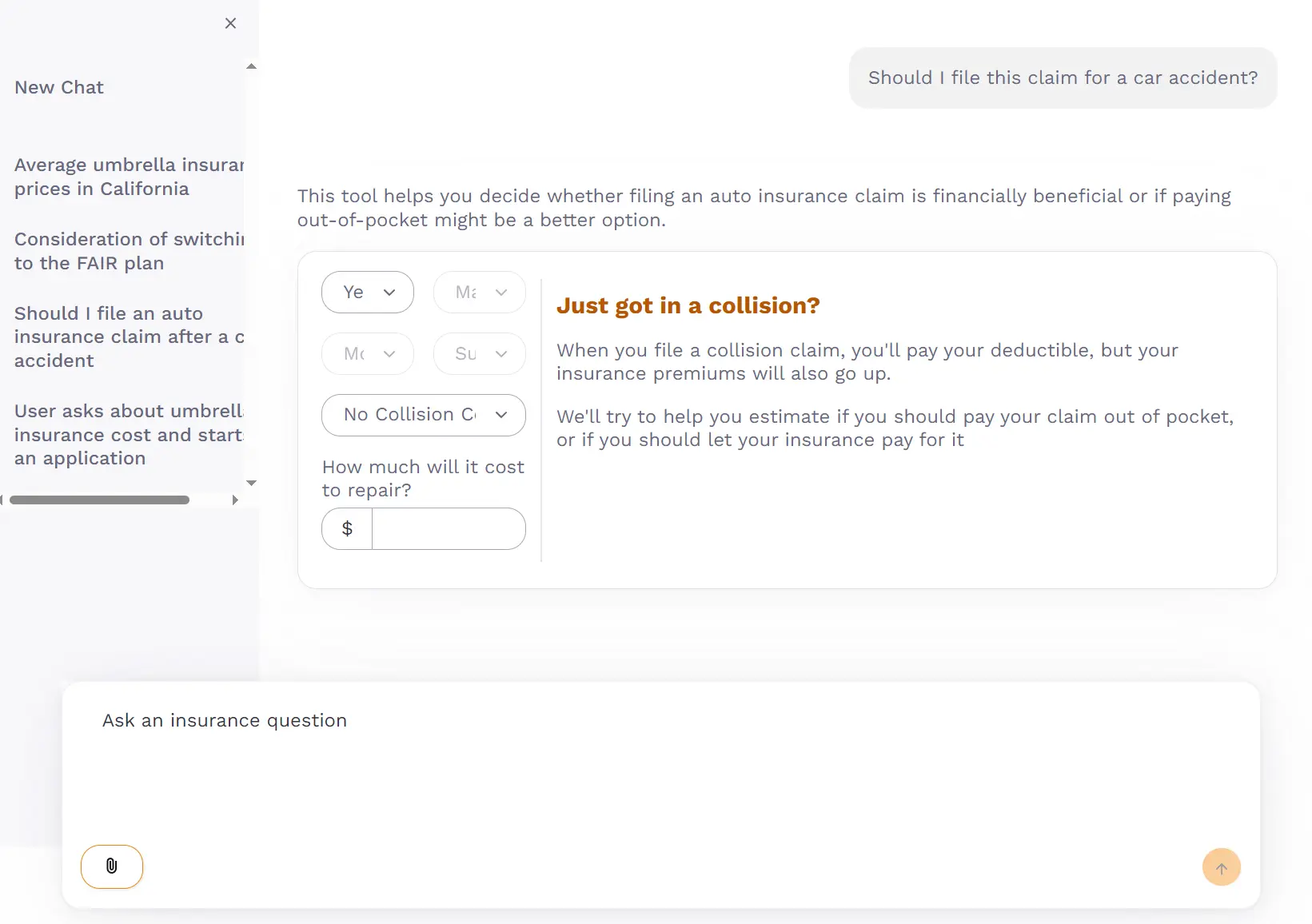1312x924 pixels.
Task: Open the car Model dropdown
Action: pyautogui.click(x=367, y=353)
